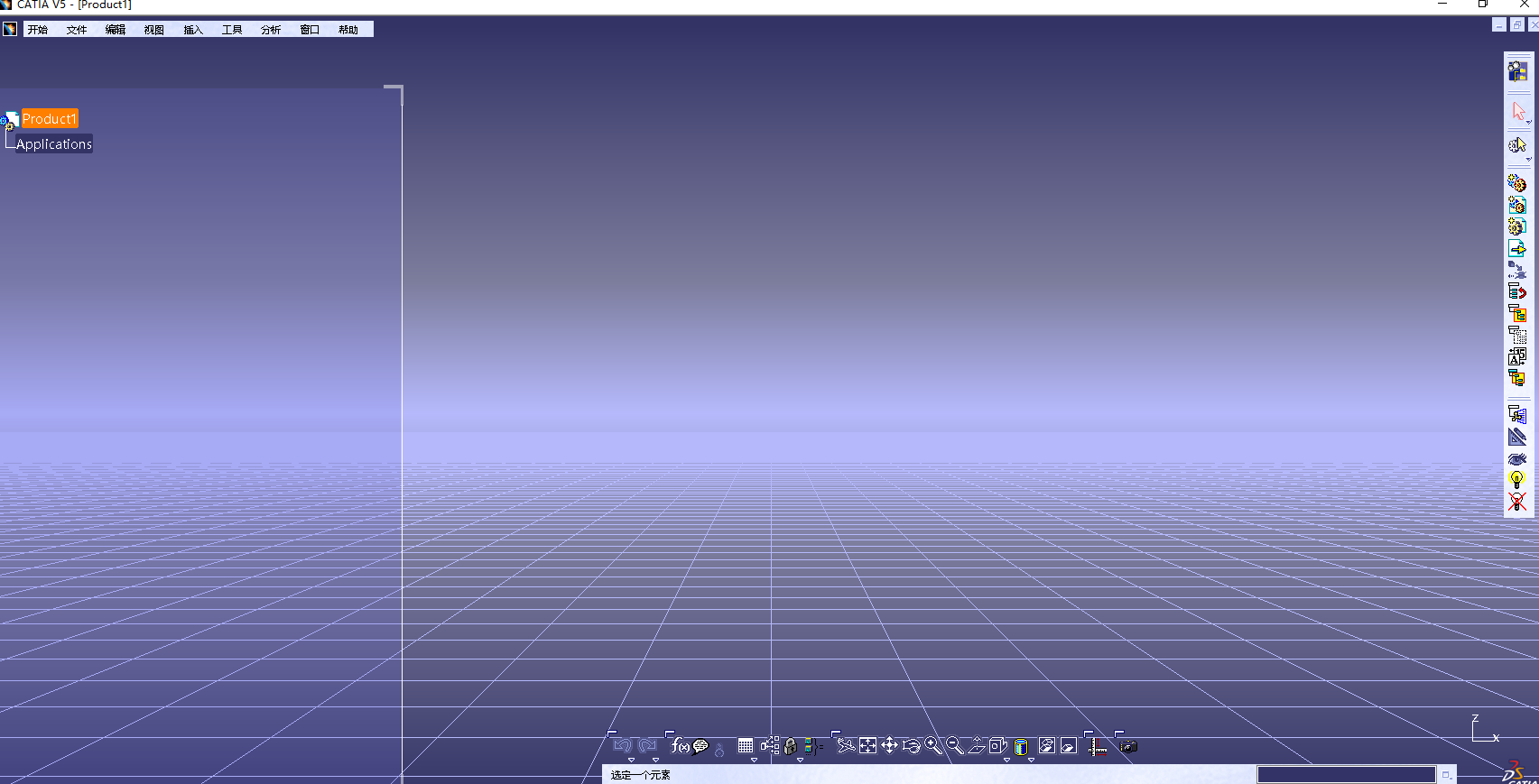Click the Measure Between ruler icon
This screenshot has height=784, width=1539.
click(1097, 746)
